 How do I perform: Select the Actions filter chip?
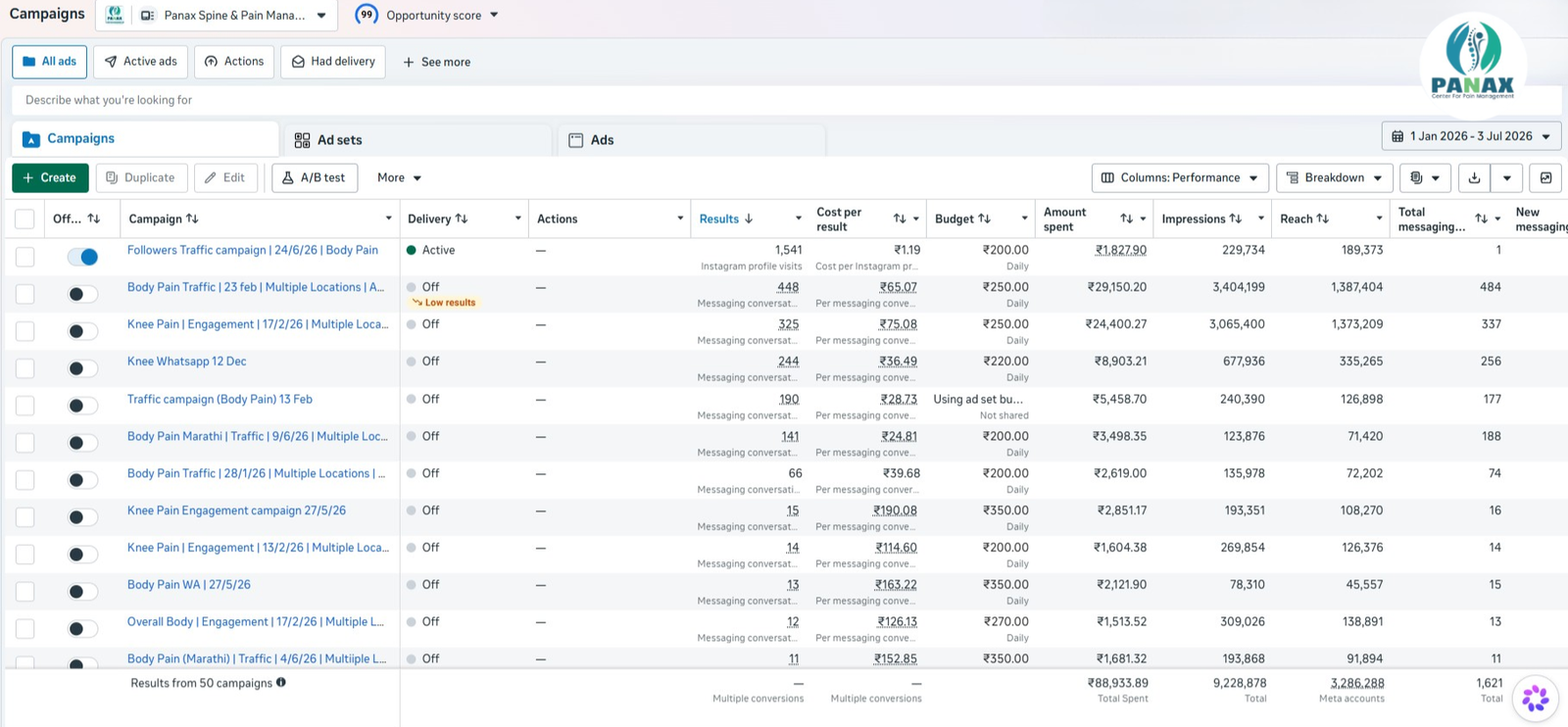point(234,61)
